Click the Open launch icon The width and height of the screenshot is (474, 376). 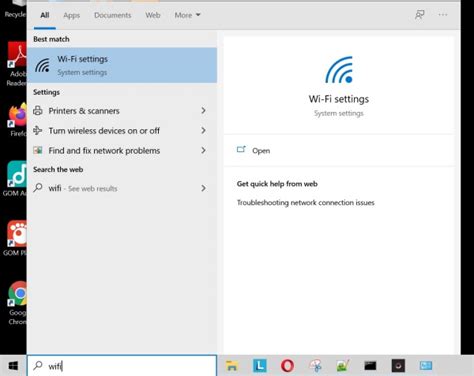pyautogui.click(x=241, y=149)
